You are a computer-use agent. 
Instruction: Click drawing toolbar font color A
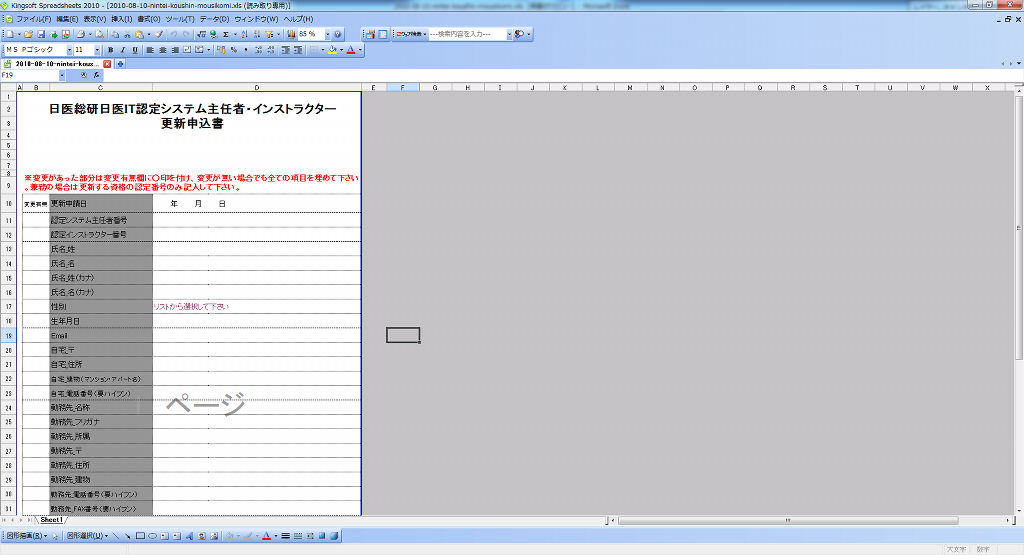[x=266, y=536]
